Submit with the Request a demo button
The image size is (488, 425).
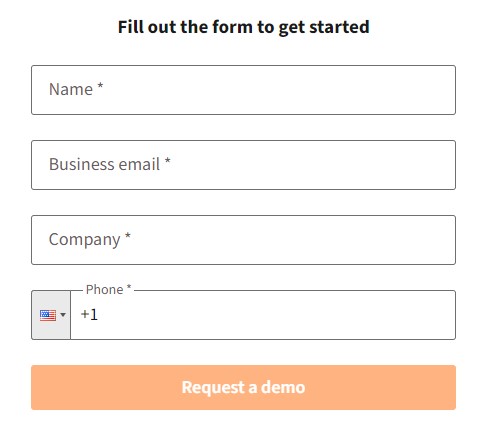(x=243, y=387)
